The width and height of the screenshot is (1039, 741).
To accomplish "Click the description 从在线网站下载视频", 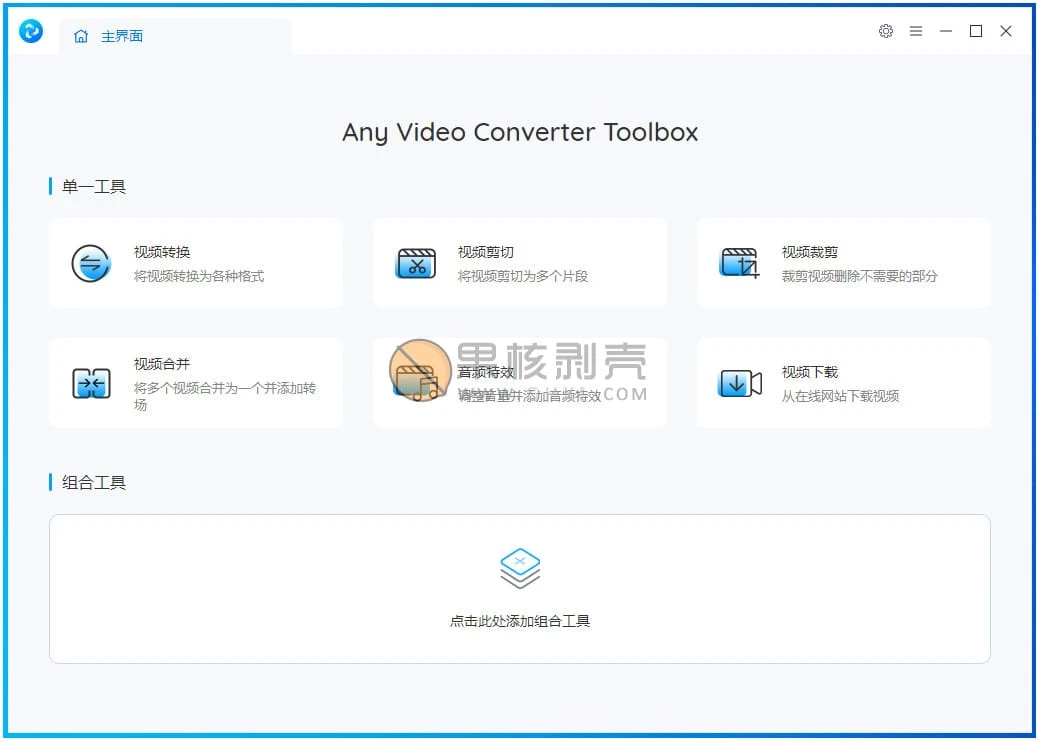I will 840,396.
